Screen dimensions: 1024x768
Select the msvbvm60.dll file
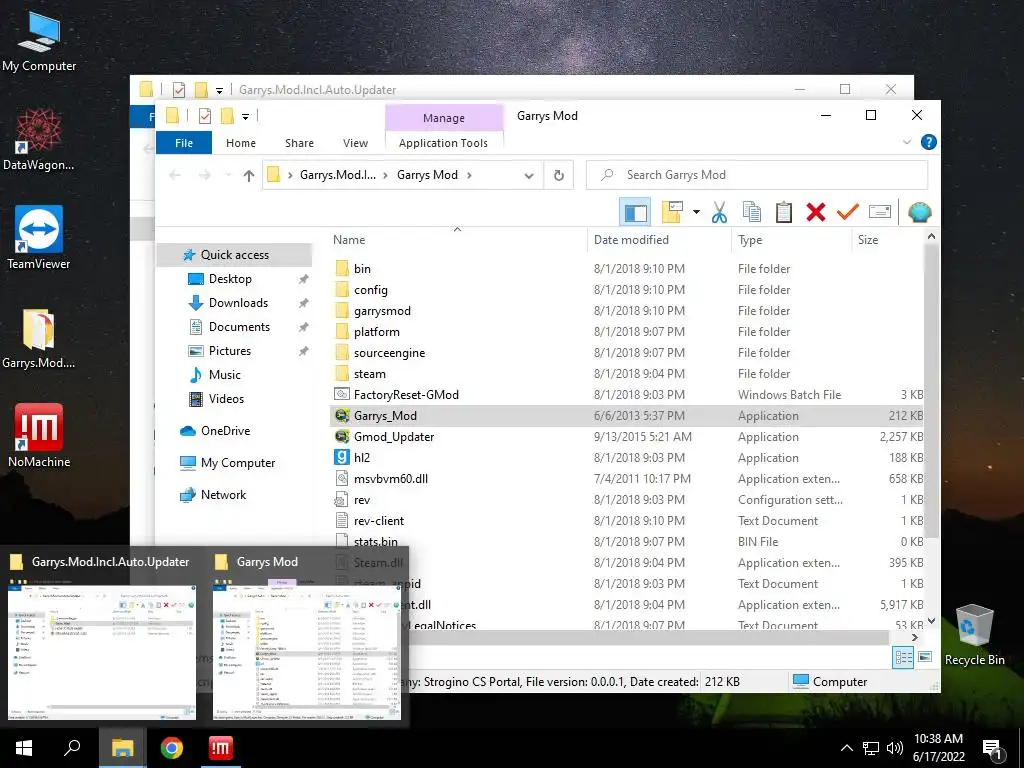[391, 479]
